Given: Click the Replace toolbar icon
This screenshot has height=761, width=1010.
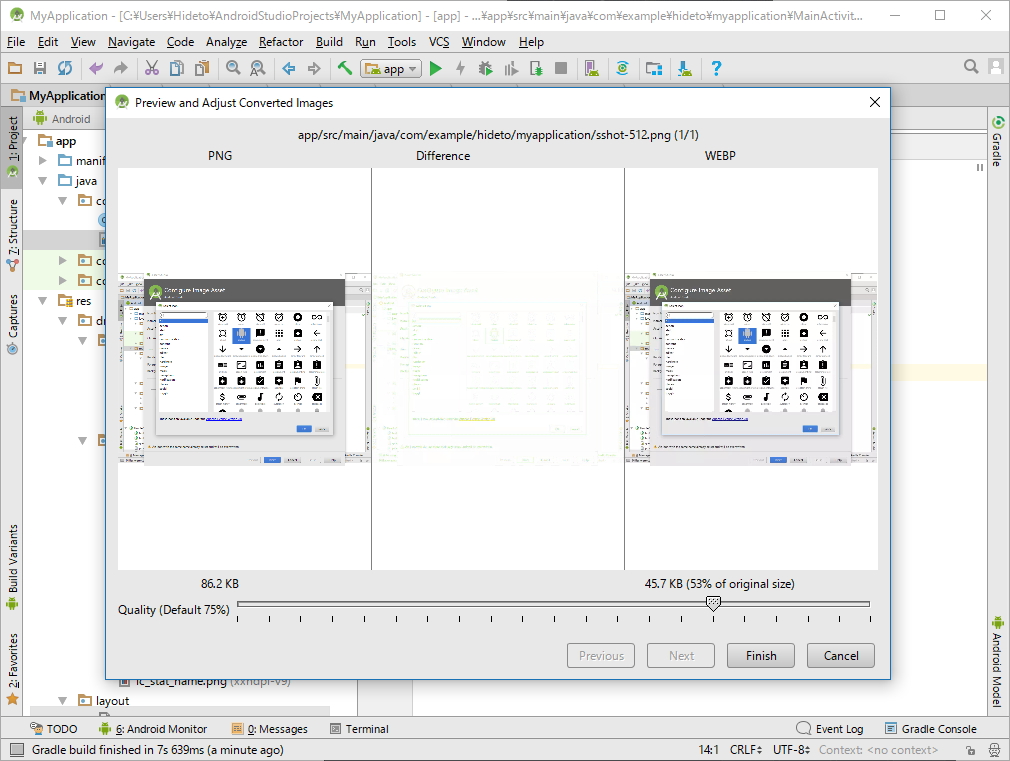Looking at the screenshot, I should (x=258, y=68).
